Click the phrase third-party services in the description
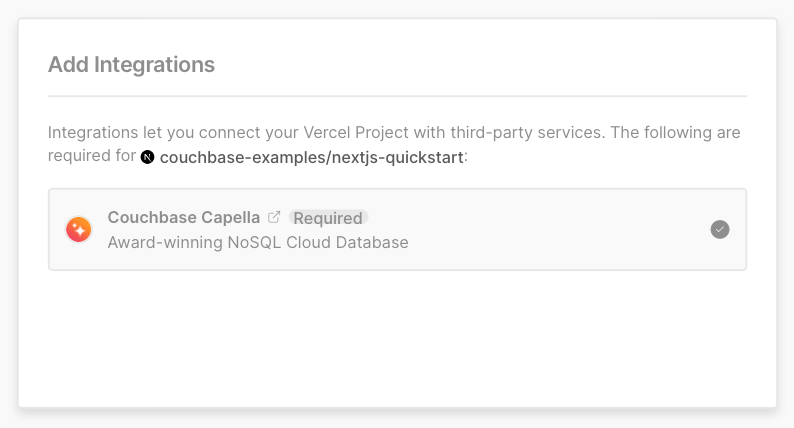The width and height of the screenshot is (794, 428). (x=526, y=133)
